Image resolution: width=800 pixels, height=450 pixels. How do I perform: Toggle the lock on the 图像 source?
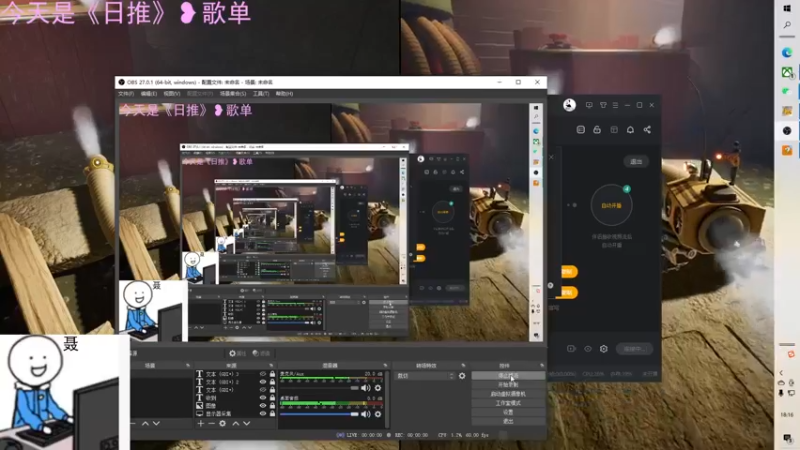[x=272, y=406]
